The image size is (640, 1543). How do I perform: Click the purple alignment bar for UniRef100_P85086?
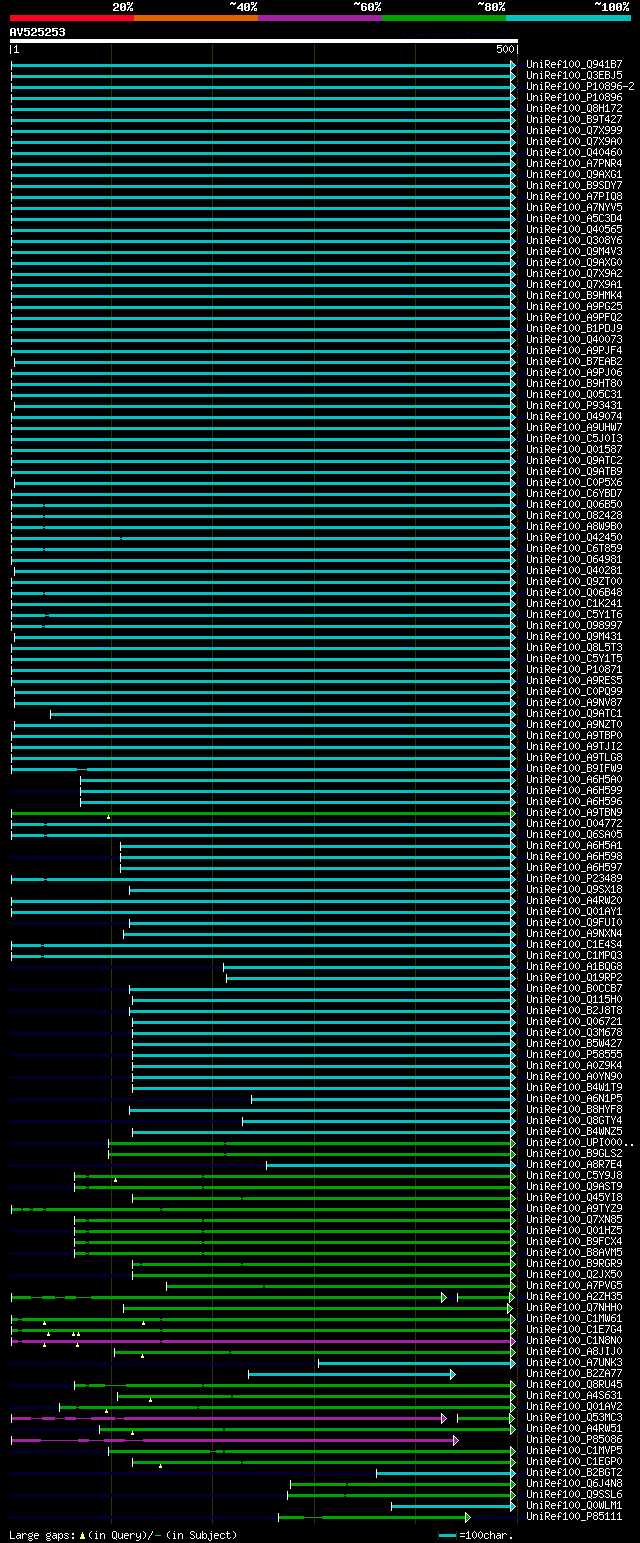coord(234,1440)
